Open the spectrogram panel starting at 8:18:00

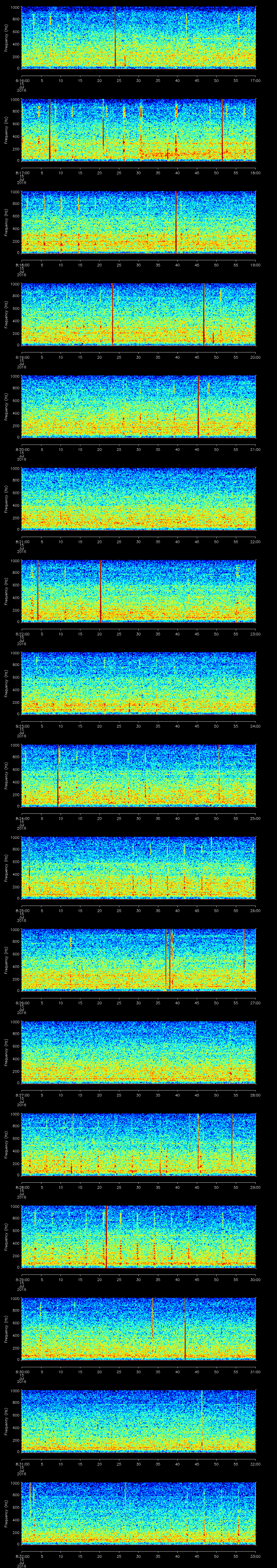pyautogui.click(x=139, y=222)
